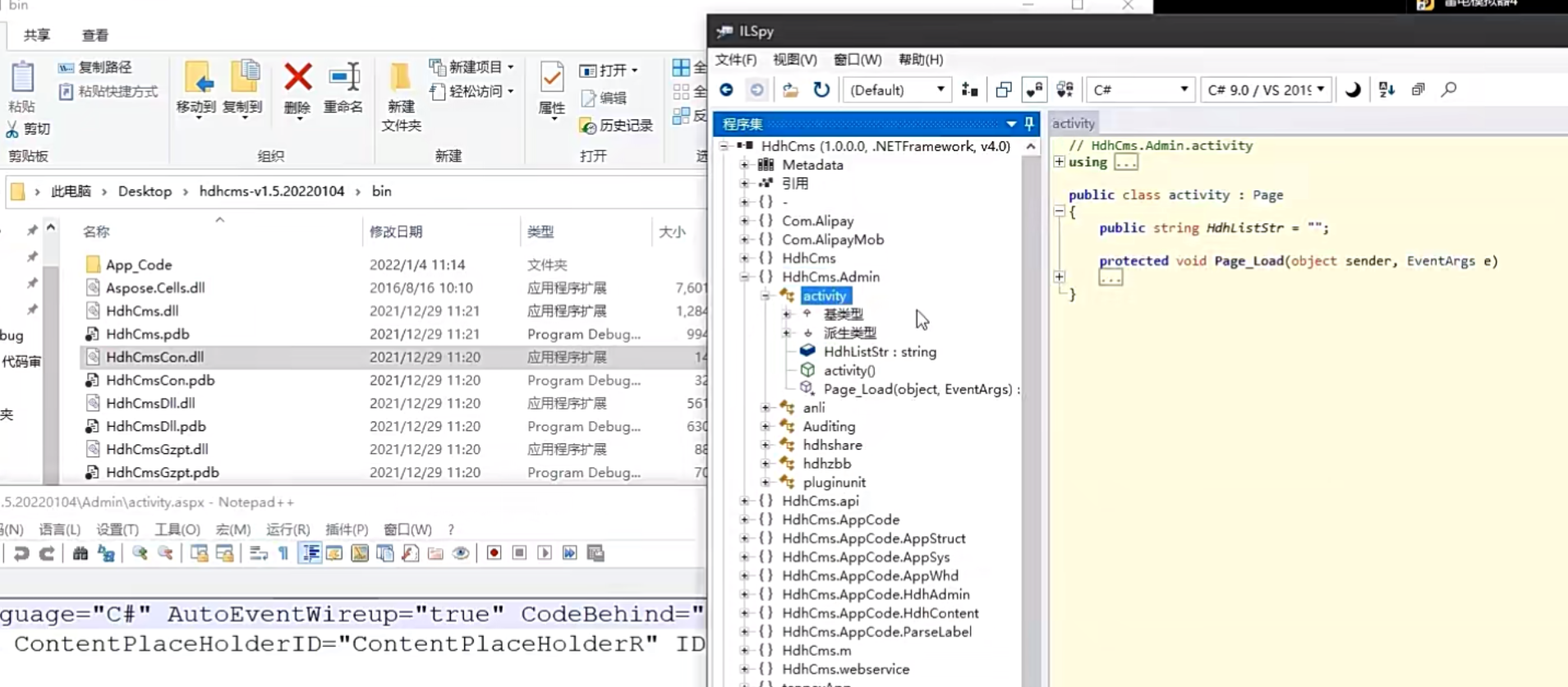This screenshot has width=1568, height=687.
Task: Click the ILSpy collapse all tree nodes icon
Action: 1418,89
